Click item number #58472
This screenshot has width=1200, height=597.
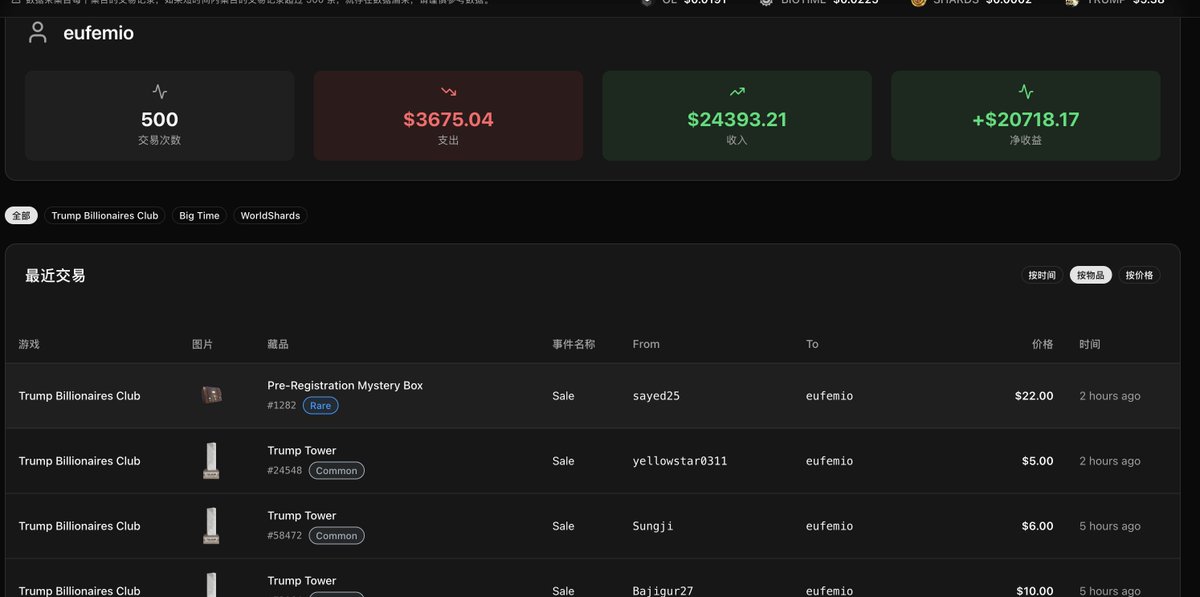point(285,536)
